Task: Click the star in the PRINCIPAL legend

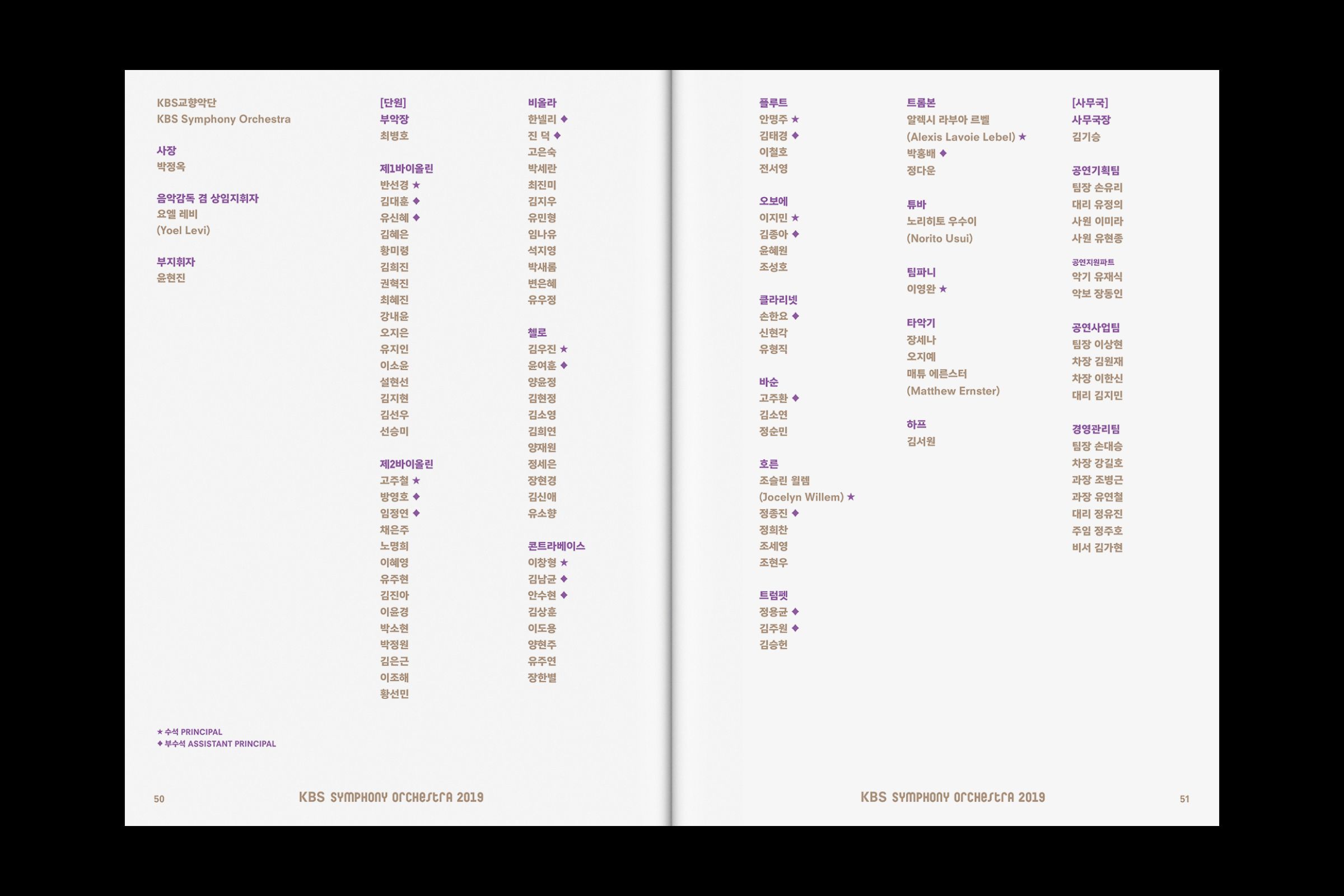Action: tap(160, 732)
